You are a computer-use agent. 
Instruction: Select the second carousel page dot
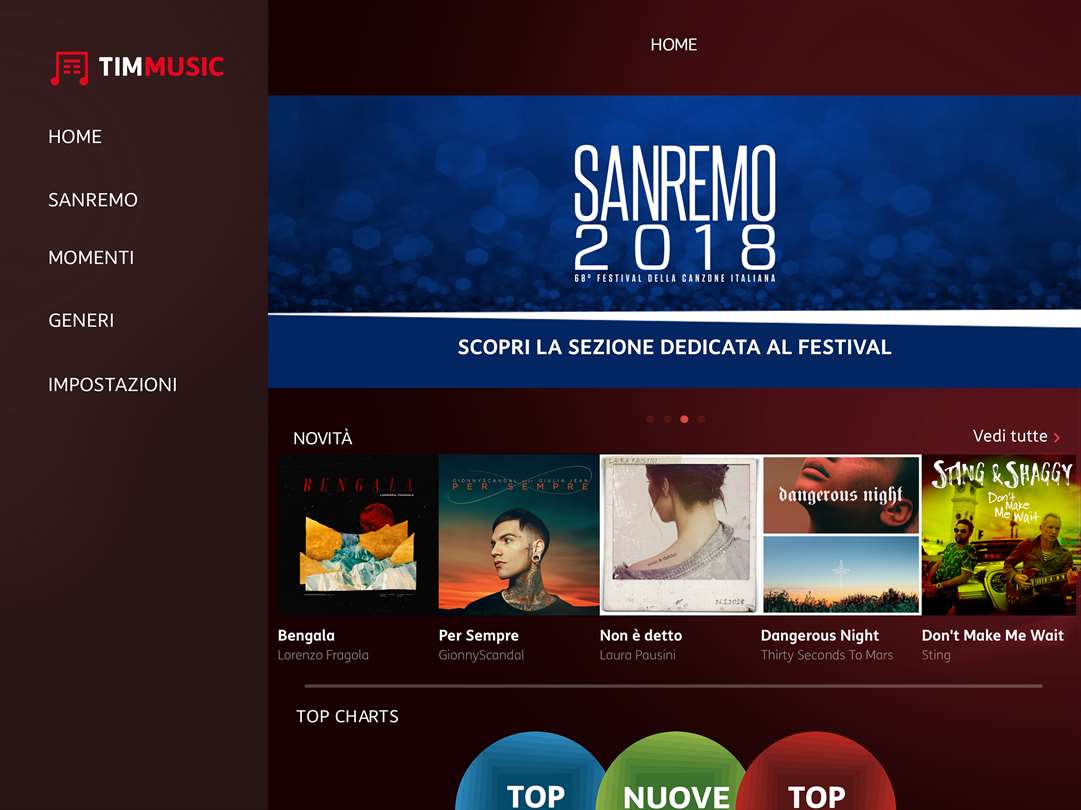[x=667, y=419]
